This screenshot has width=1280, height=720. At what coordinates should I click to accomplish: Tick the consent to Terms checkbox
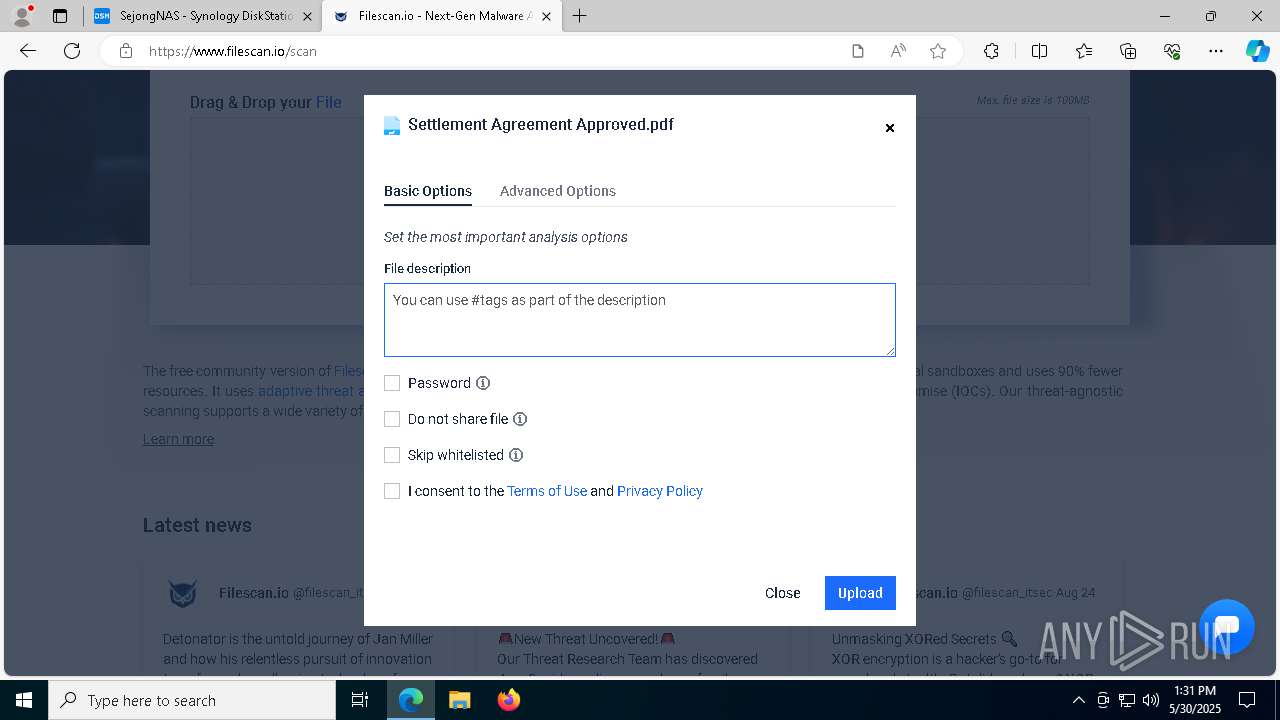coord(392,491)
